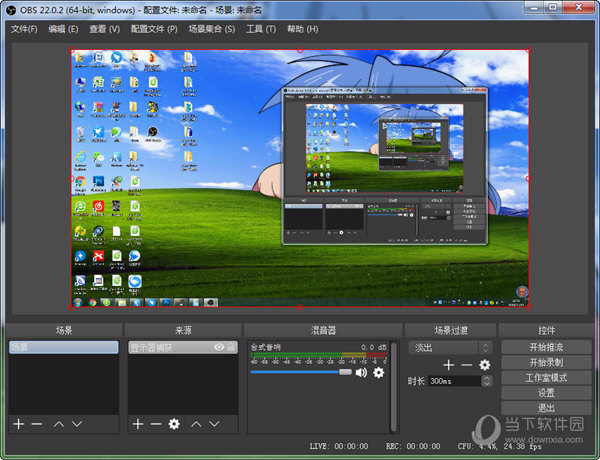Click the 台式音响 label in the mixer
Image resolution: width=600 pixels, height=460 pixels.
point(266,347)
